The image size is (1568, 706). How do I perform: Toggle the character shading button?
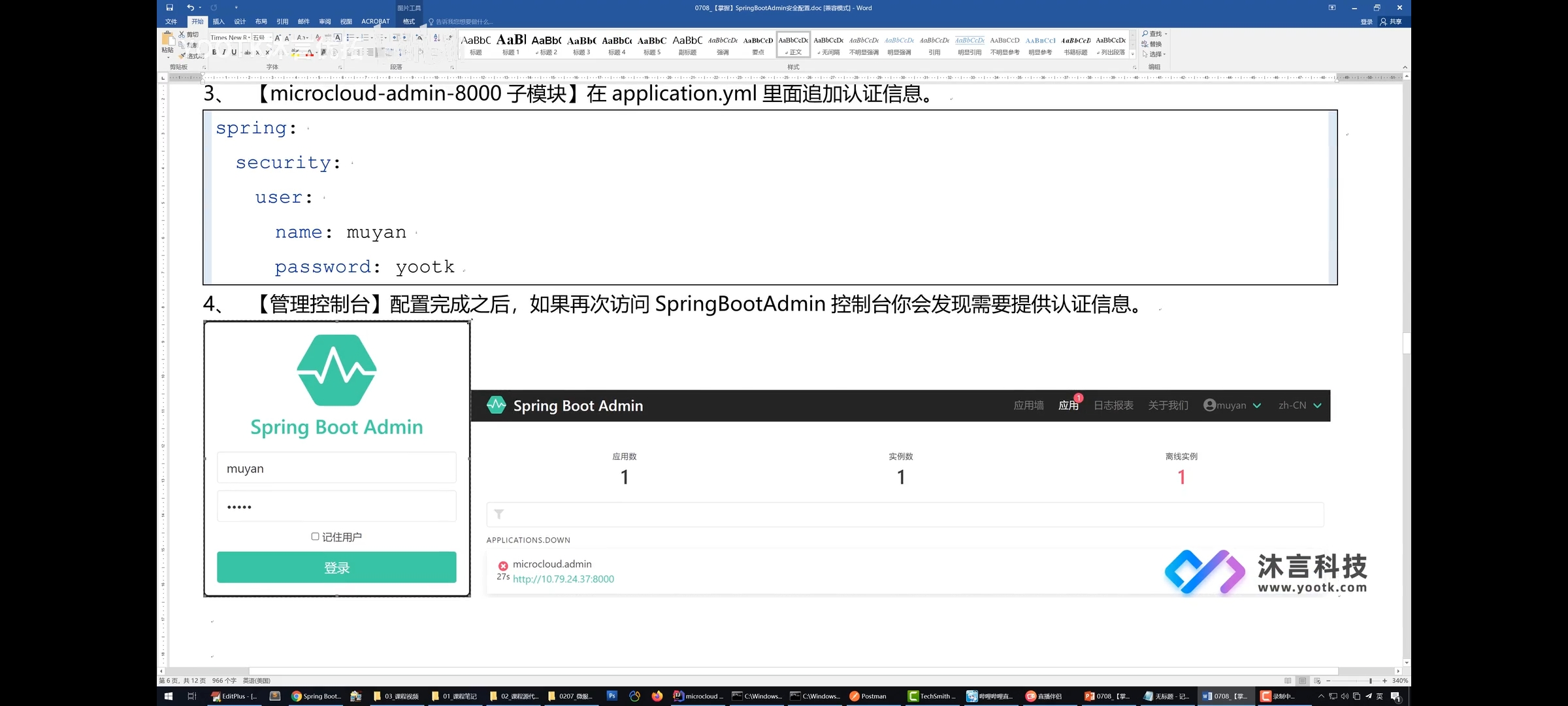323,52
